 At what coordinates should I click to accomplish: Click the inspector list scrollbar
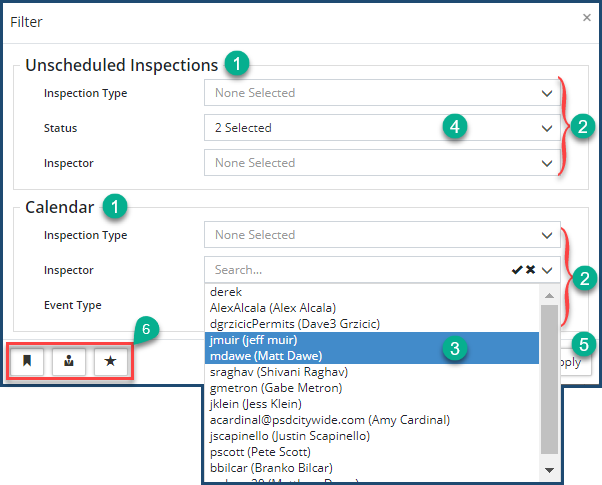[550, 380]
